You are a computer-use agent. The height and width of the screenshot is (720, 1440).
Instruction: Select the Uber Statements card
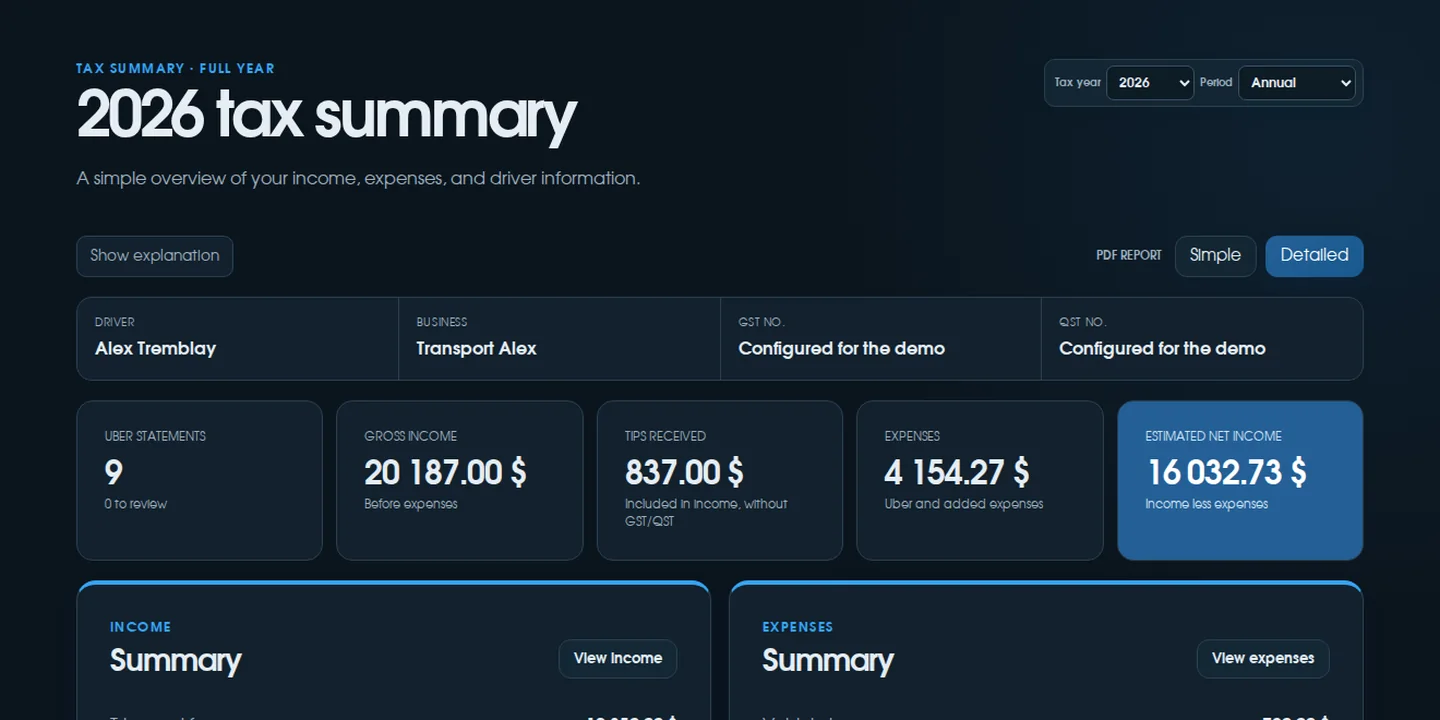[x=200, y=481]
